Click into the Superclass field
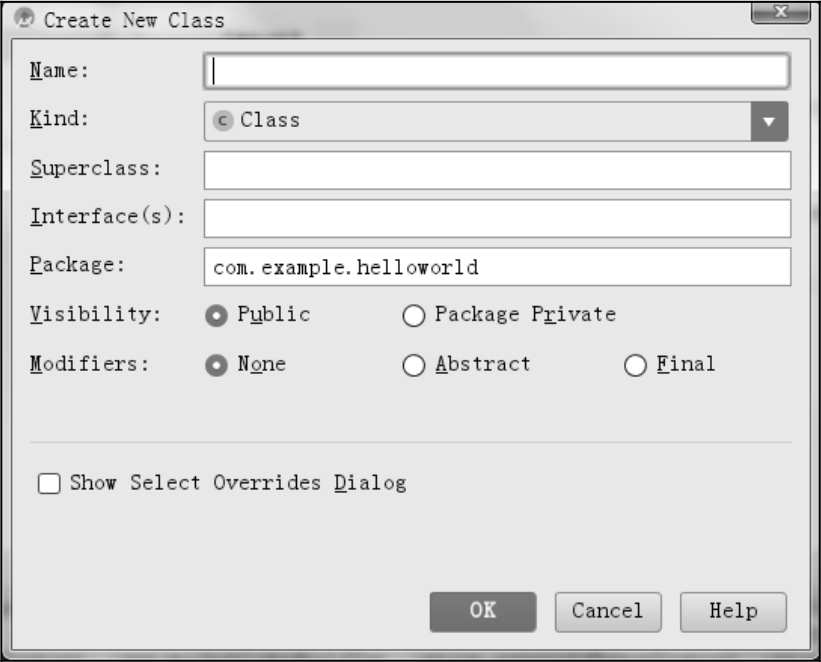This screenshot has height=662, width=821. tap(497, 170)
